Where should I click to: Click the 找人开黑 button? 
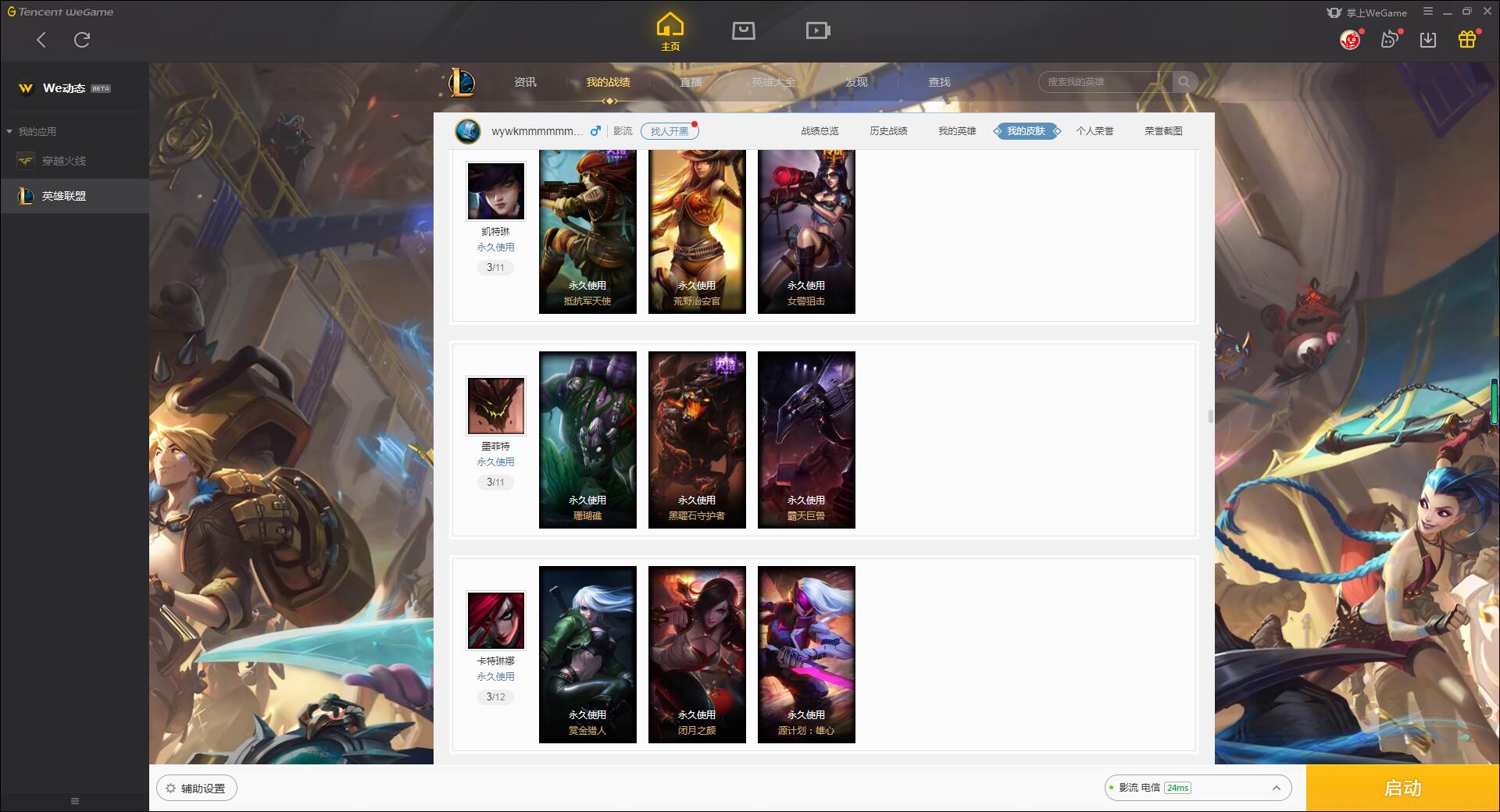pos(670,131)
